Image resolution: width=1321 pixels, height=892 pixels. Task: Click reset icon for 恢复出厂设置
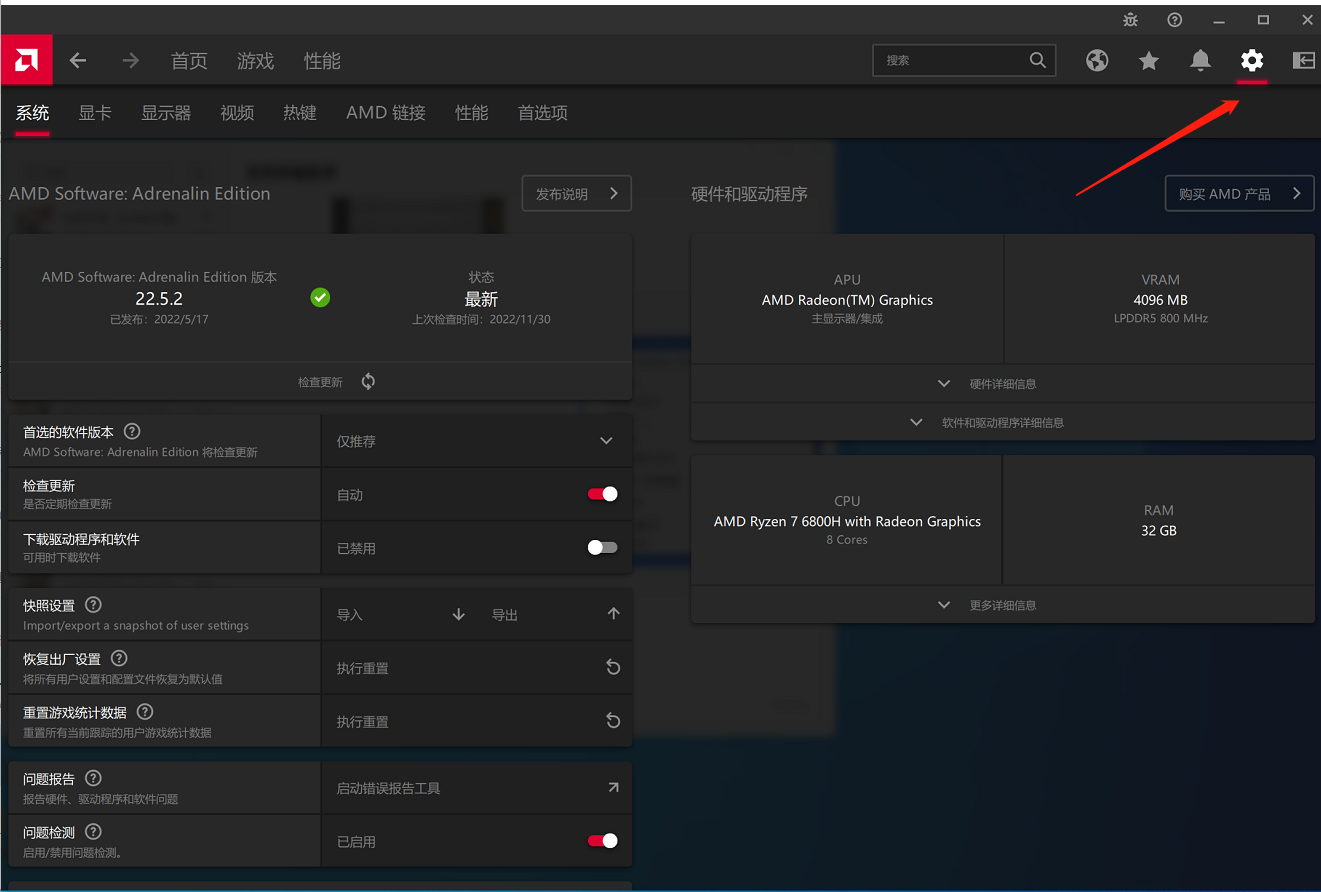click(614, 667)
